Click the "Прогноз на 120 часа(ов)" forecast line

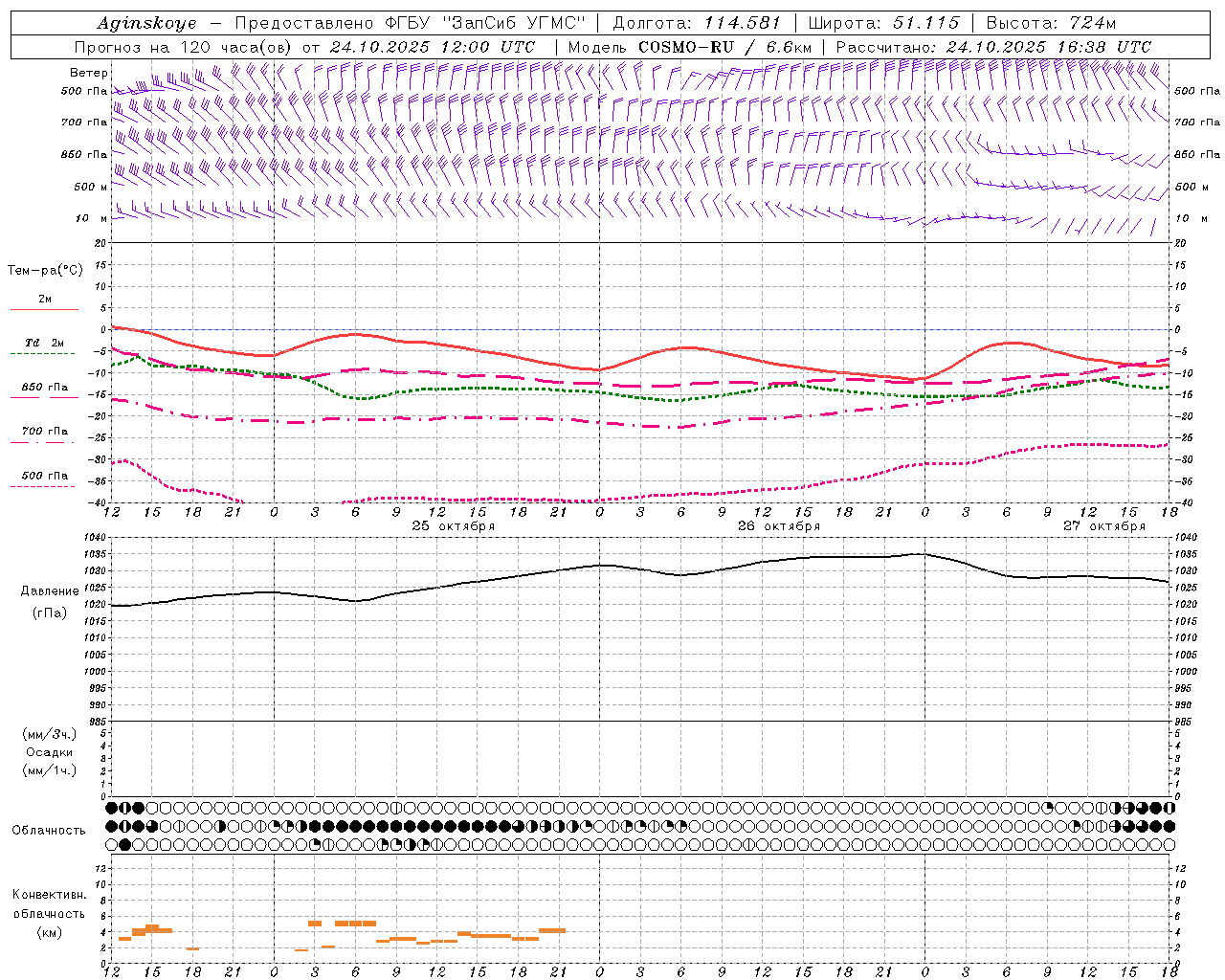304,47
